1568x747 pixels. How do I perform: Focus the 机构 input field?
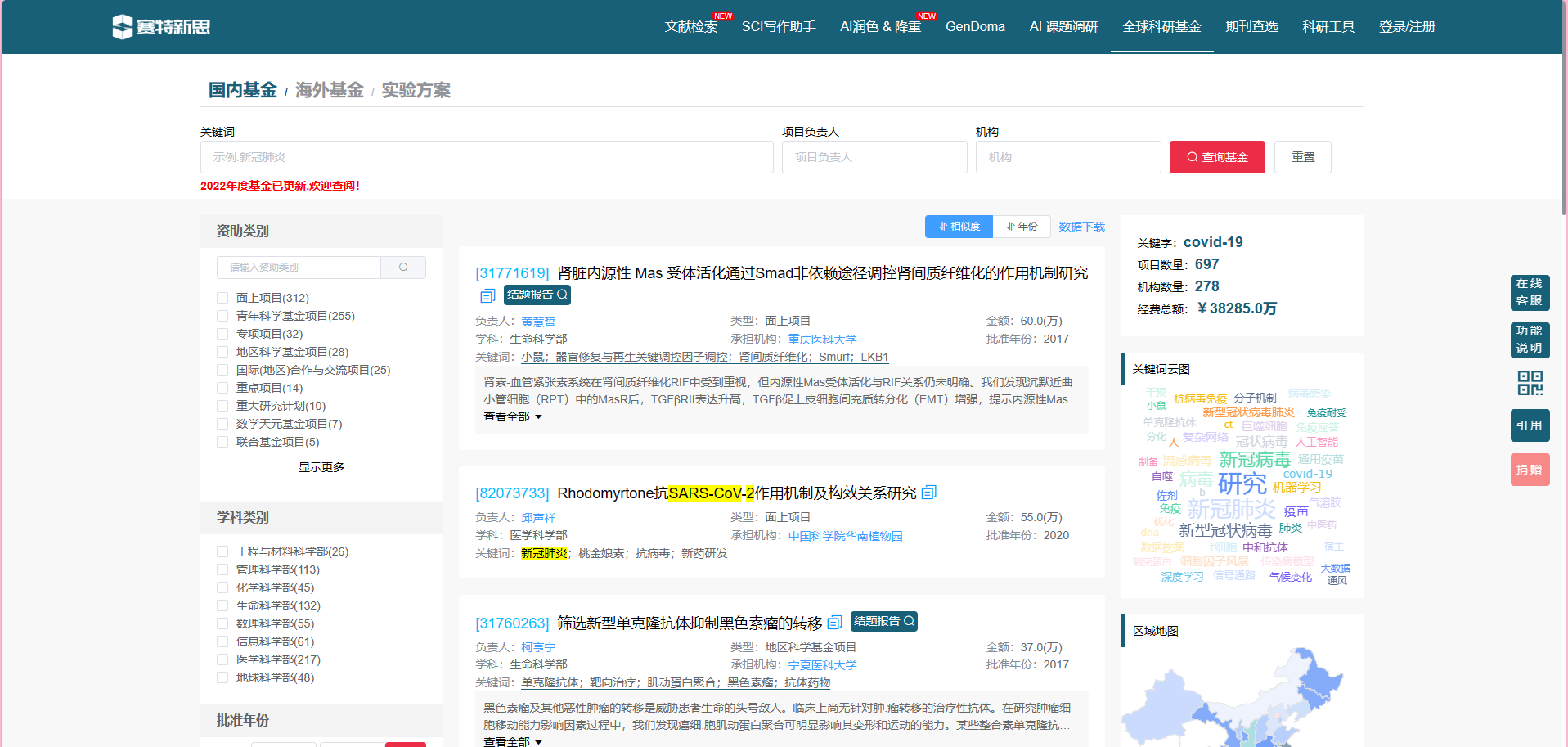[x=1068, y=157]
